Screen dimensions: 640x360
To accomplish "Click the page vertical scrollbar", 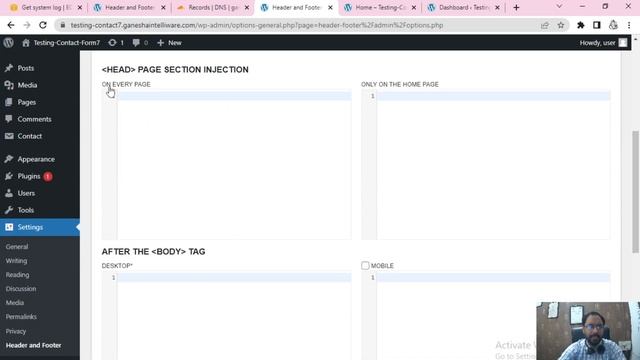I will [636, 192].
